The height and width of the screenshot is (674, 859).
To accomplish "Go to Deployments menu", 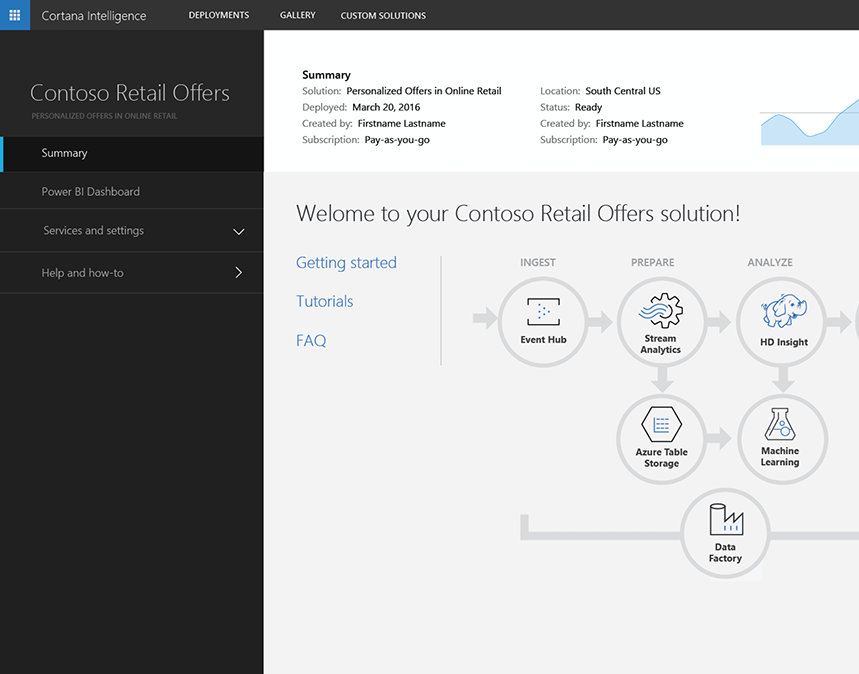I will [219, 15].
